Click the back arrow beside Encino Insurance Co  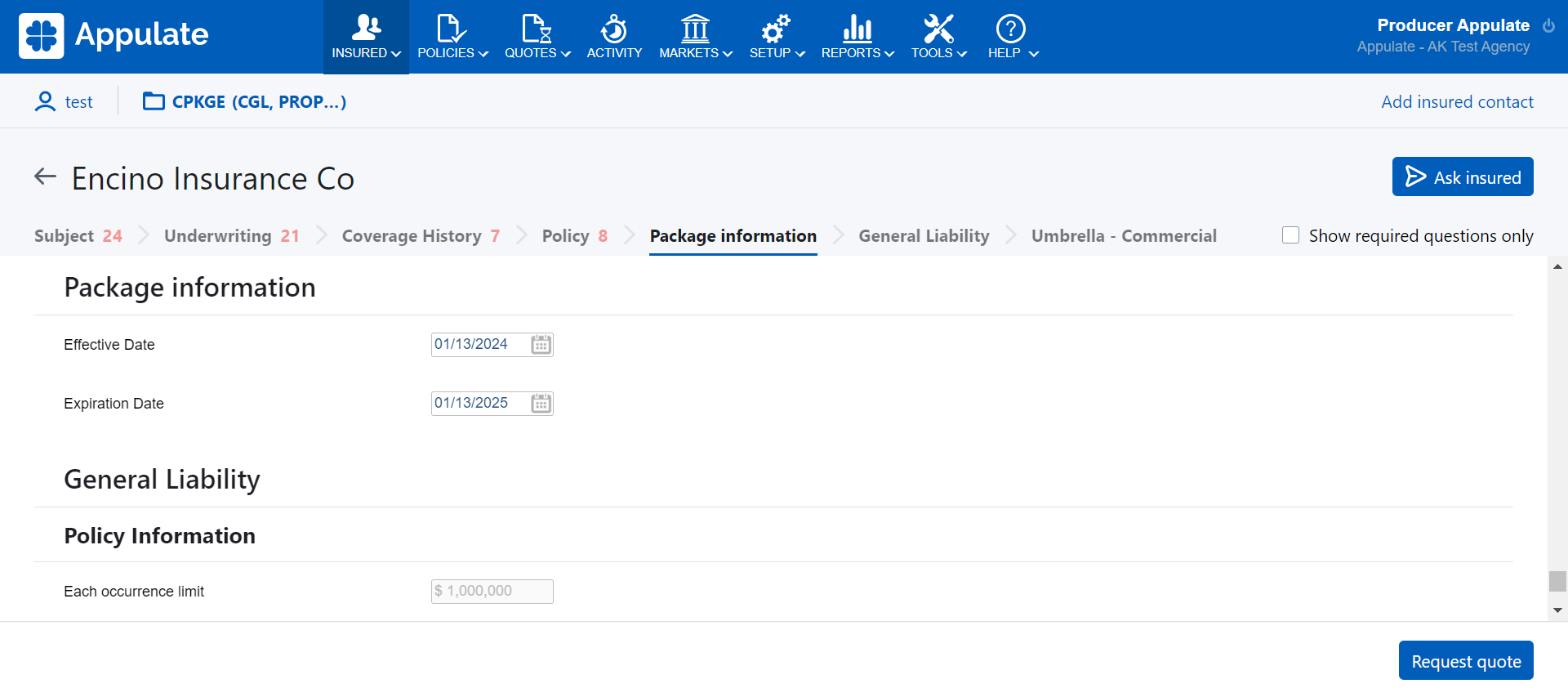click(x=45, y=176)
